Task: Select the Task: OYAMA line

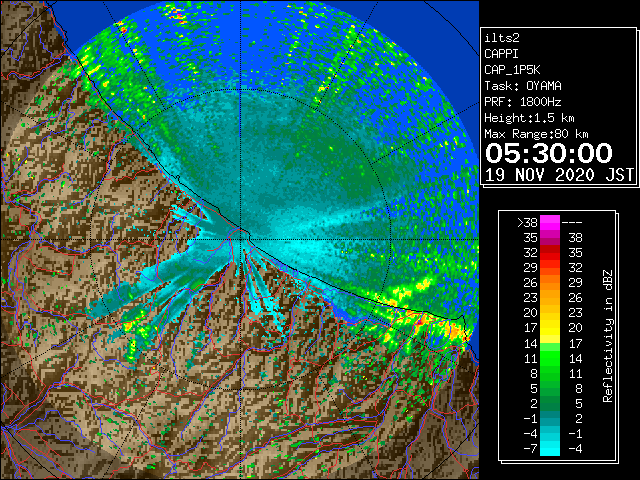Action: point(523,86)
